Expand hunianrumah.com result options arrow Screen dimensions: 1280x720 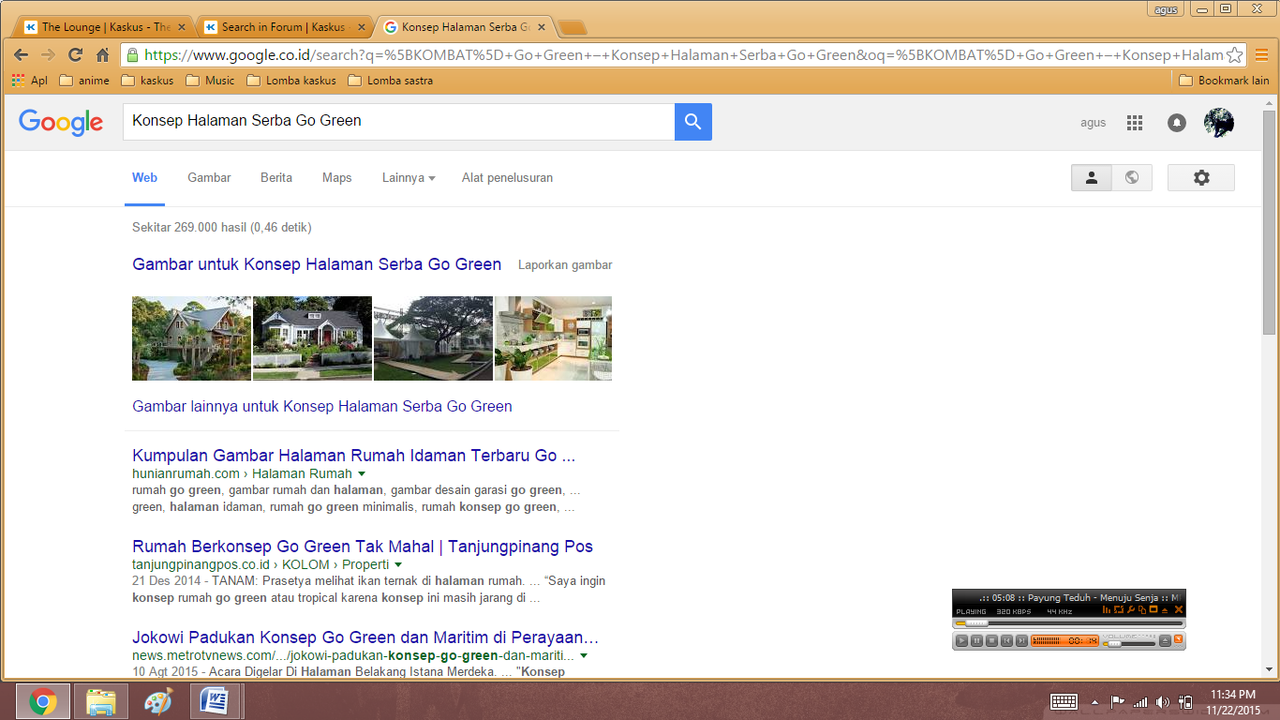[362, 474]
